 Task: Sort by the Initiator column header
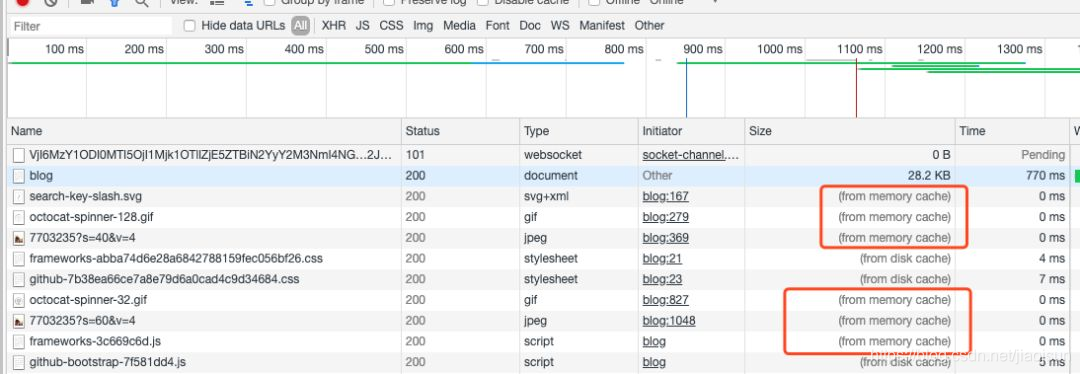(x=692, y=131)
